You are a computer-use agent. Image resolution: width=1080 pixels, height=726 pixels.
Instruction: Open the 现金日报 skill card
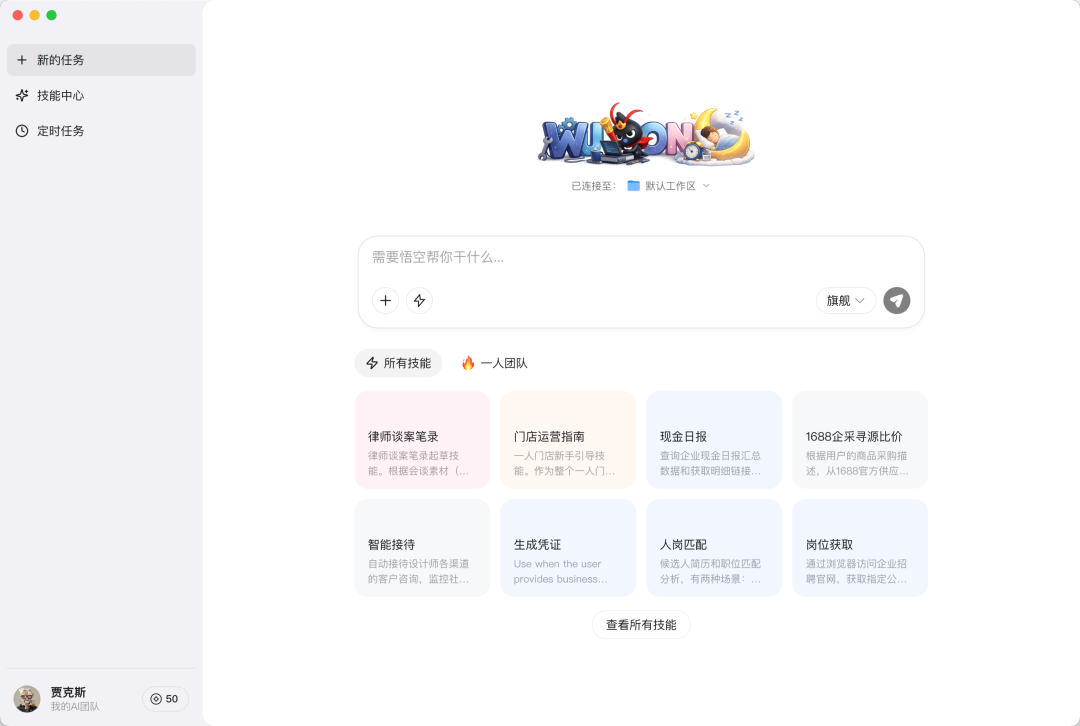click(x=714, y=440)
